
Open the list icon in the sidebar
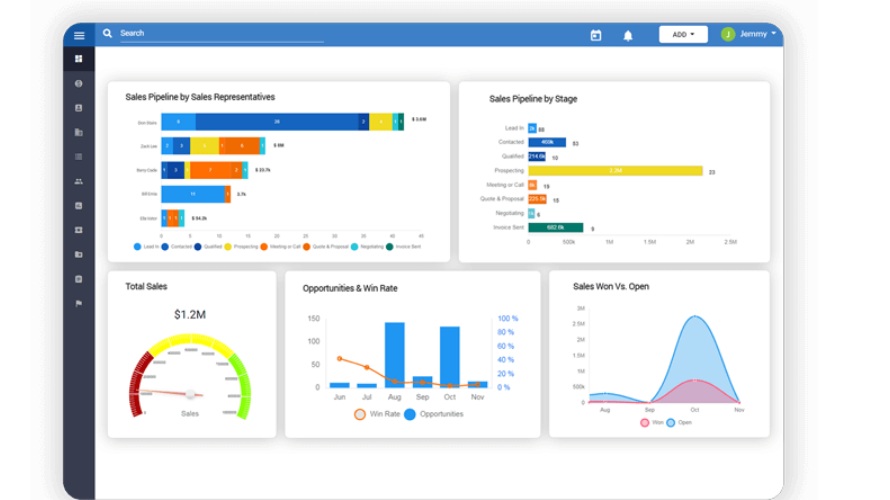79,157
